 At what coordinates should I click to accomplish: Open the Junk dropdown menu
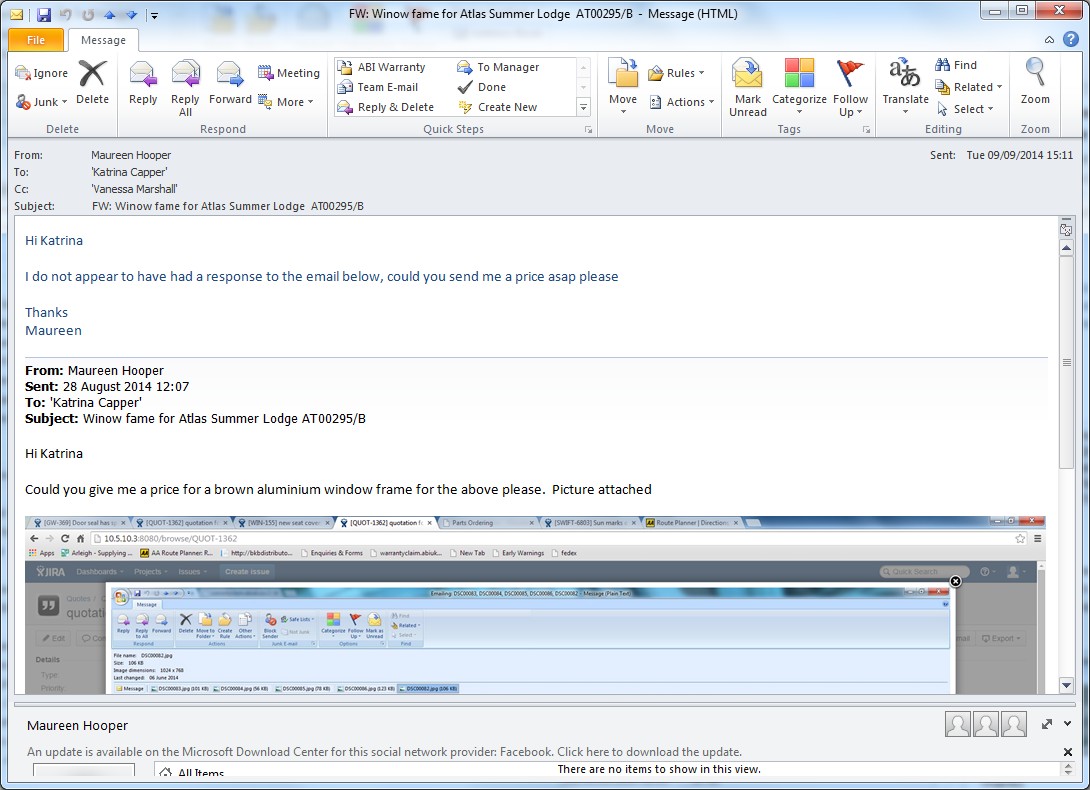[x=42, y=102]
